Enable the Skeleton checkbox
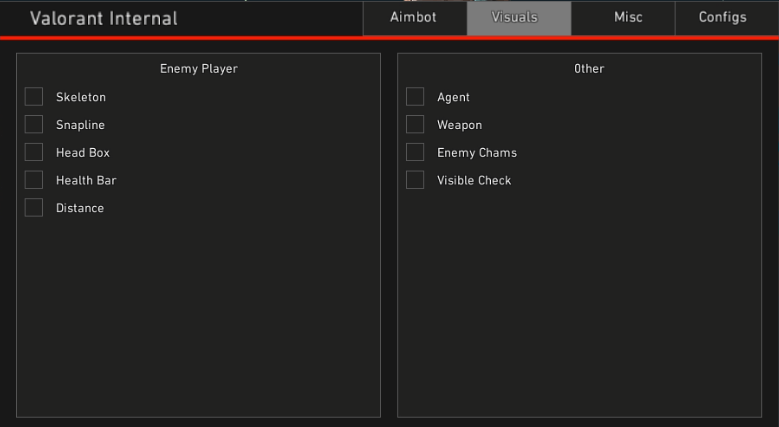Screen dimensions: 779x427 tap(34, 97)
